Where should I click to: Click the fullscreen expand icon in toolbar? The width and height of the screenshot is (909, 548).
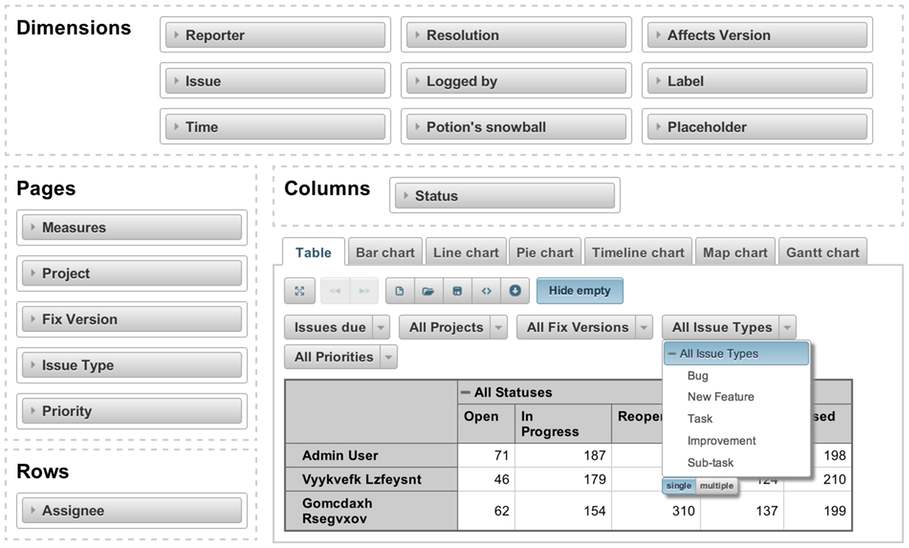300,291
